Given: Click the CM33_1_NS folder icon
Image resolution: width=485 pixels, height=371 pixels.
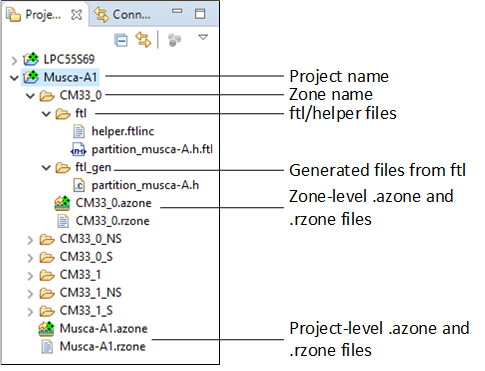Looking at the screenshot, I should (x=47, y=293).
